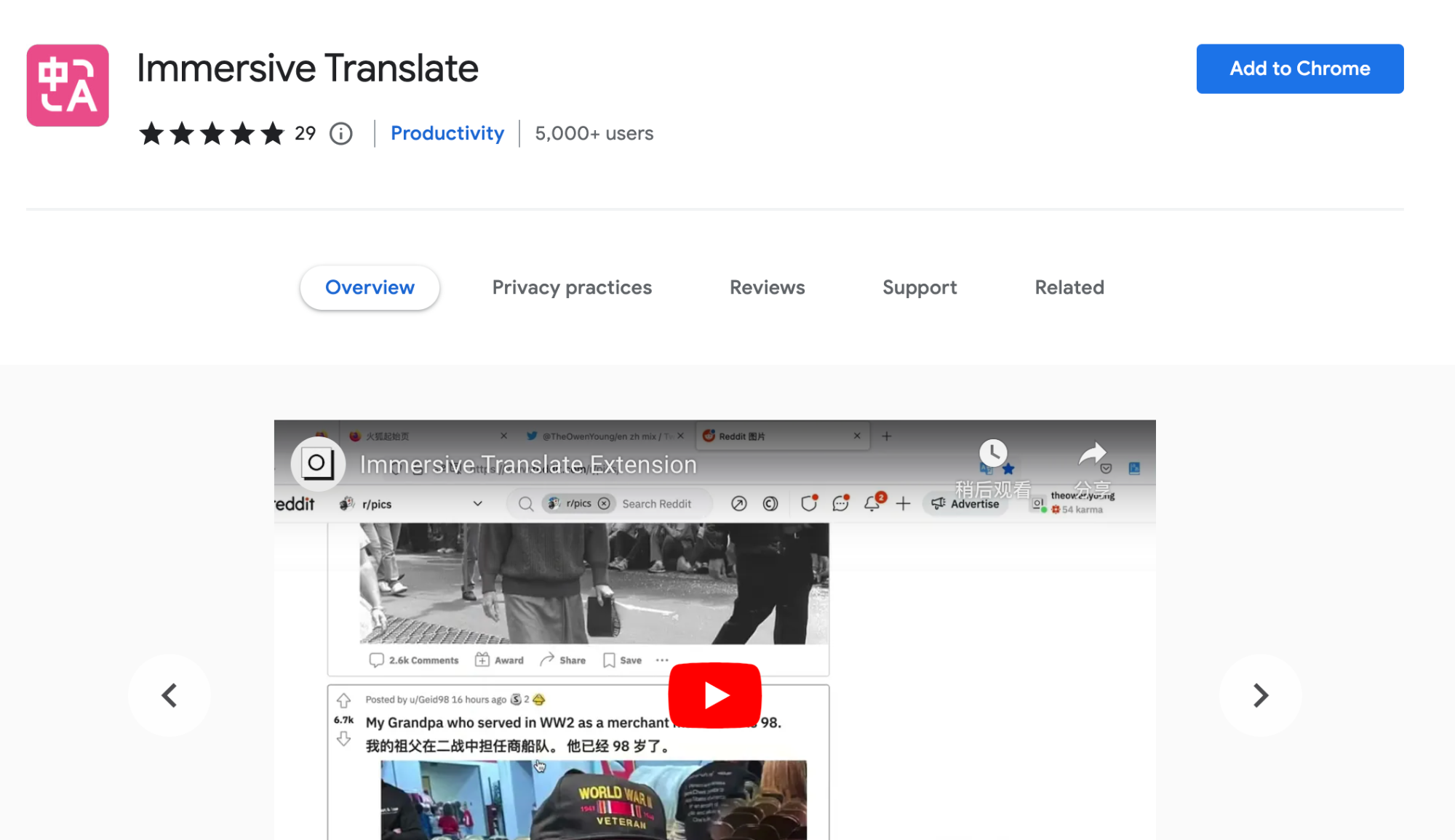Remove the r/pics search filter chip
Screen dimensions: 1455x840
click(604, 503)
